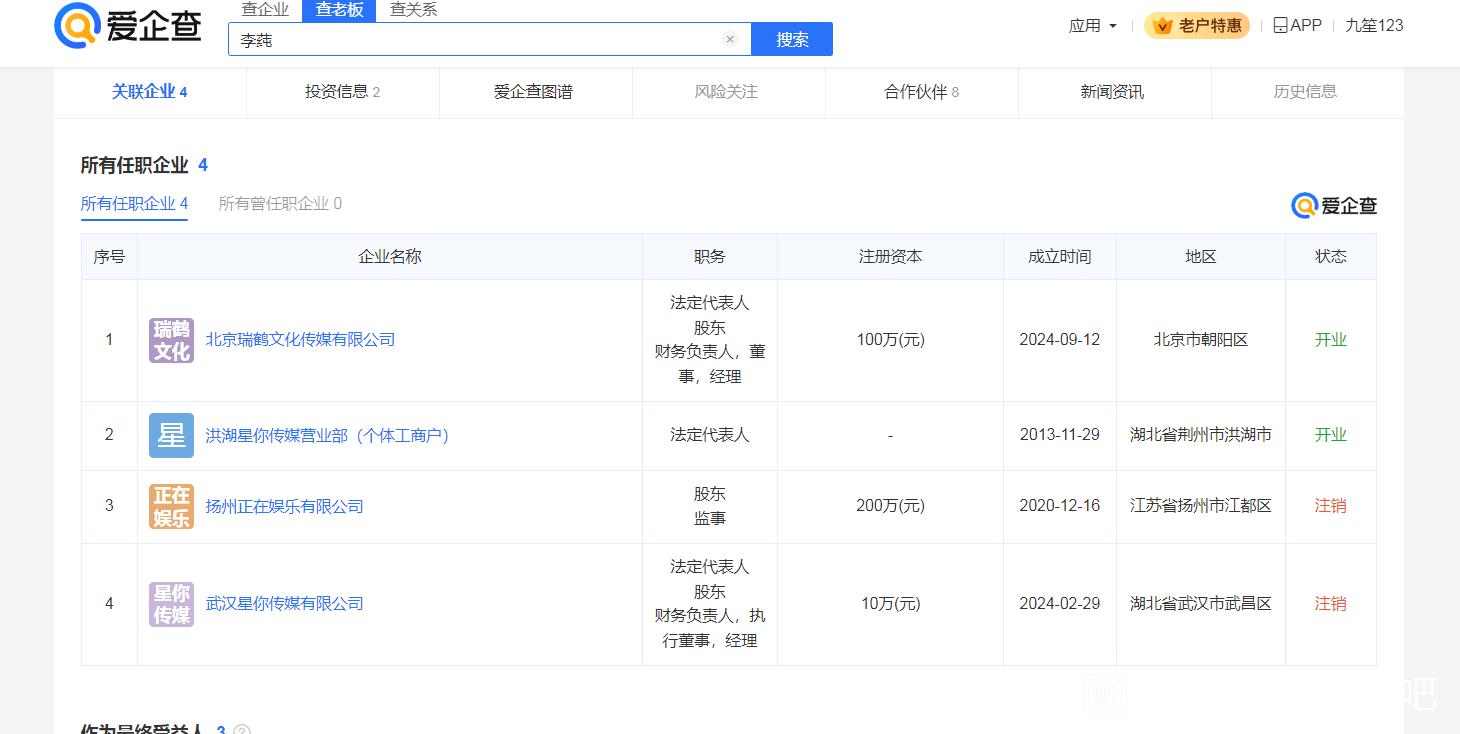Open the 九笙123 user account menu
Viewport: 1460px width, 734px height.
click(1374, 26)
